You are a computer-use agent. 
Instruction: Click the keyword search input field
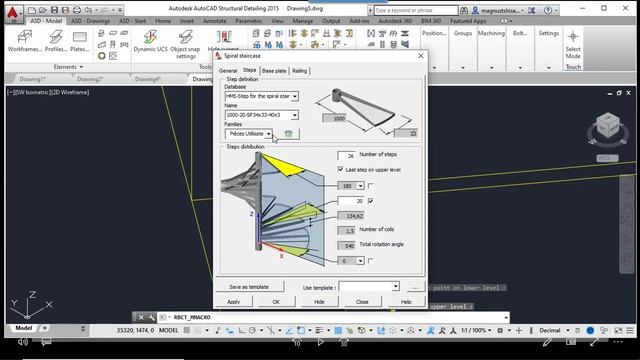pyautogui.click(x=416, y=10)
